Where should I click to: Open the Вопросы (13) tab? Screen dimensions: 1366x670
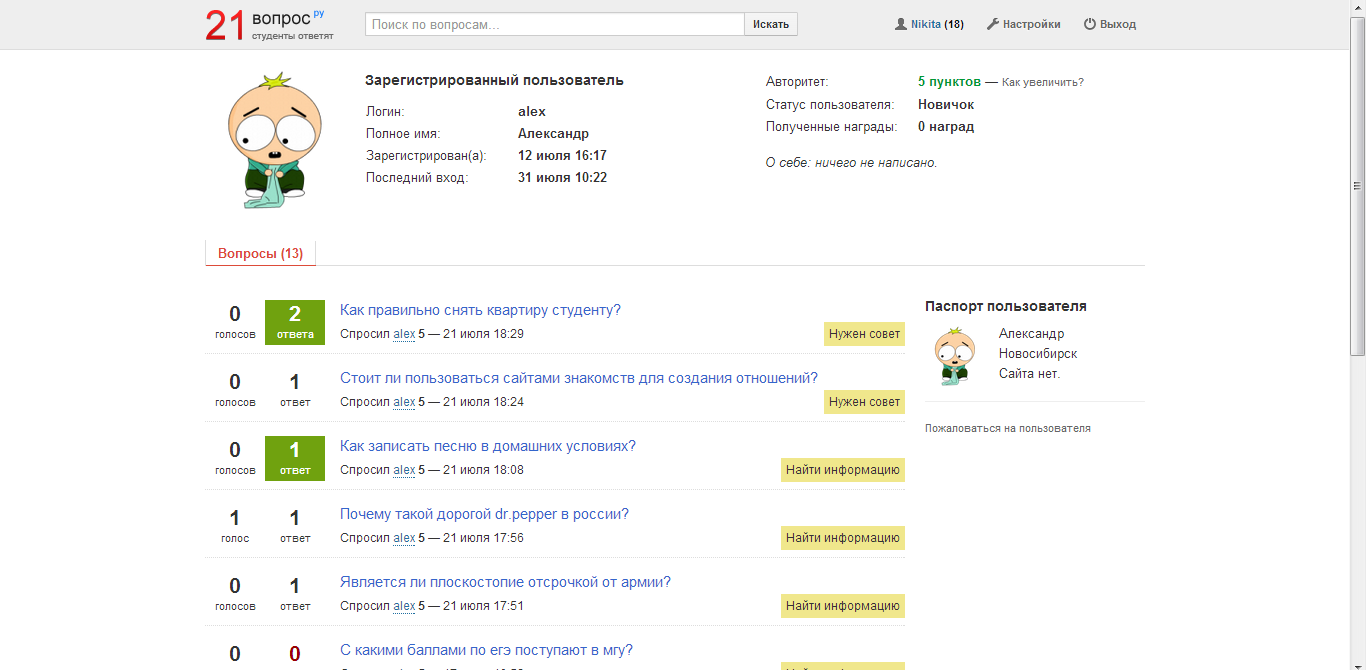tap(260, 254)
